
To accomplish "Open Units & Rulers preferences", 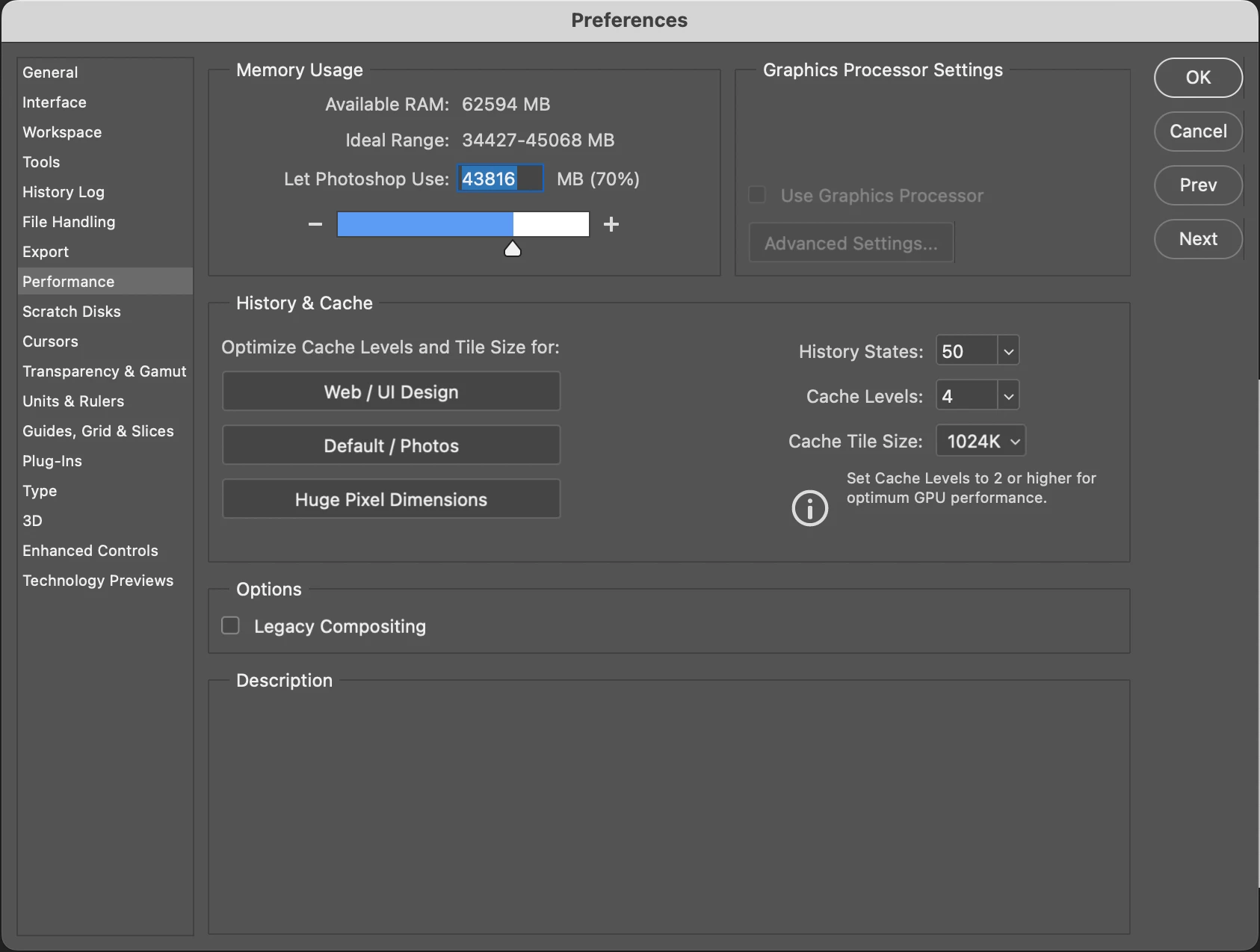I will coord(105,401).
